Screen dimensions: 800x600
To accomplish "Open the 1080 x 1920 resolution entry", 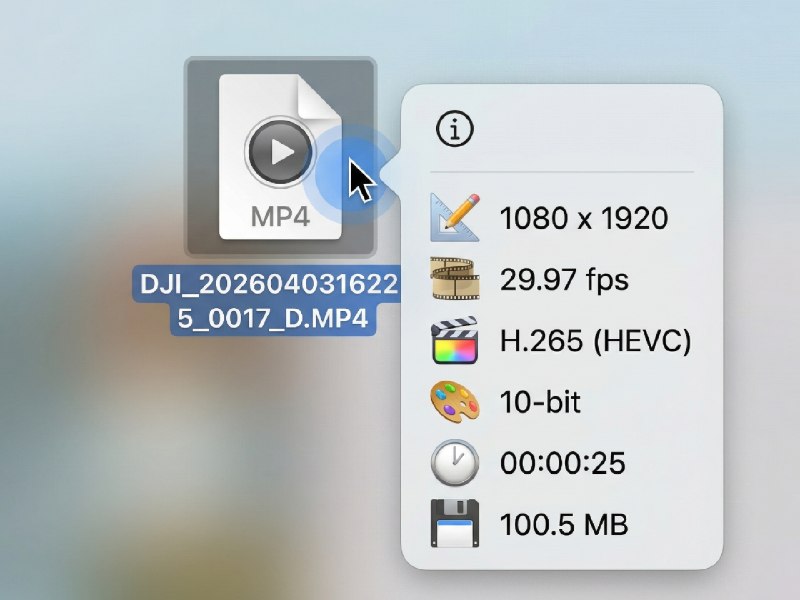I will click(x=586, y=217).
